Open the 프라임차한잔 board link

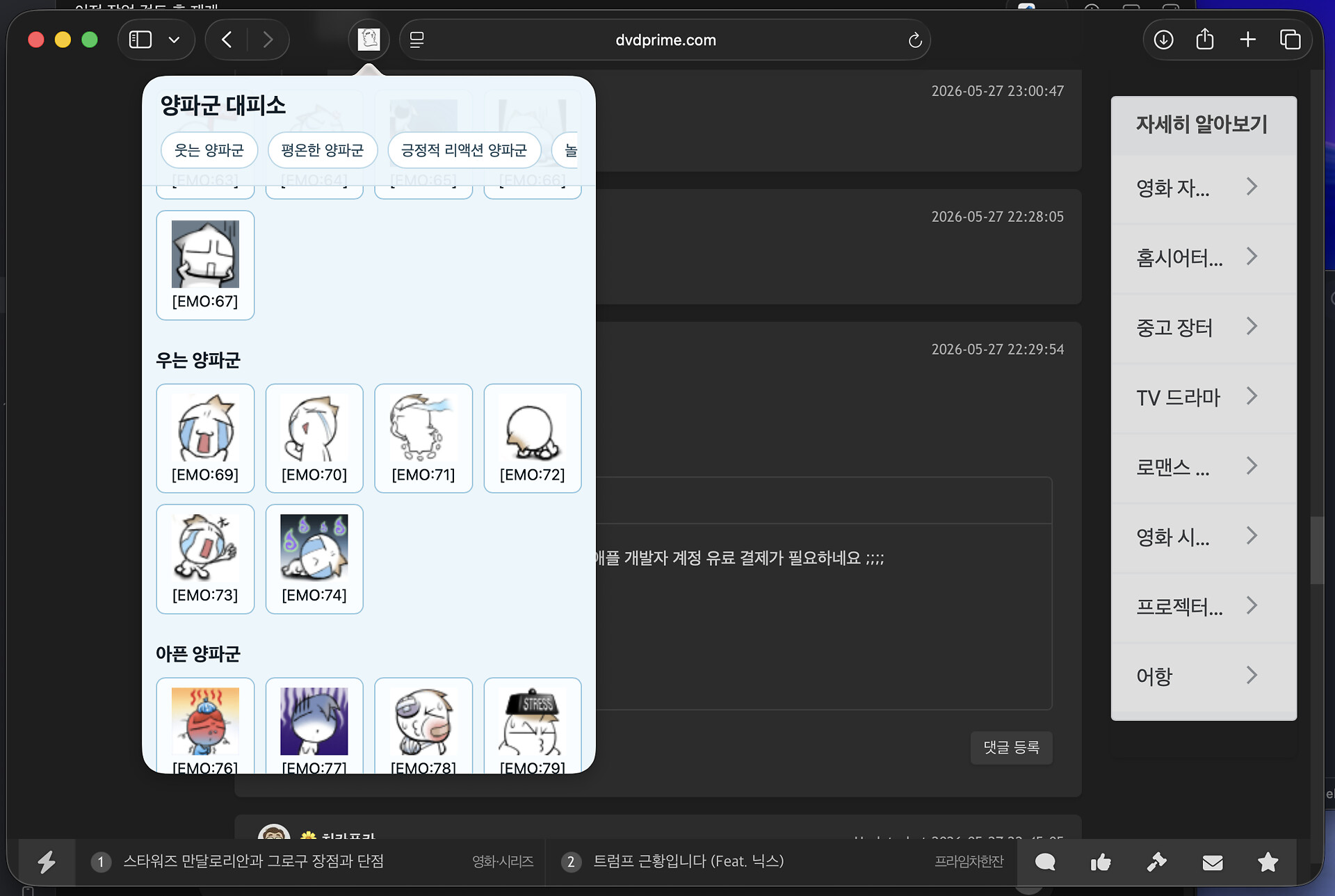point(969,862)
